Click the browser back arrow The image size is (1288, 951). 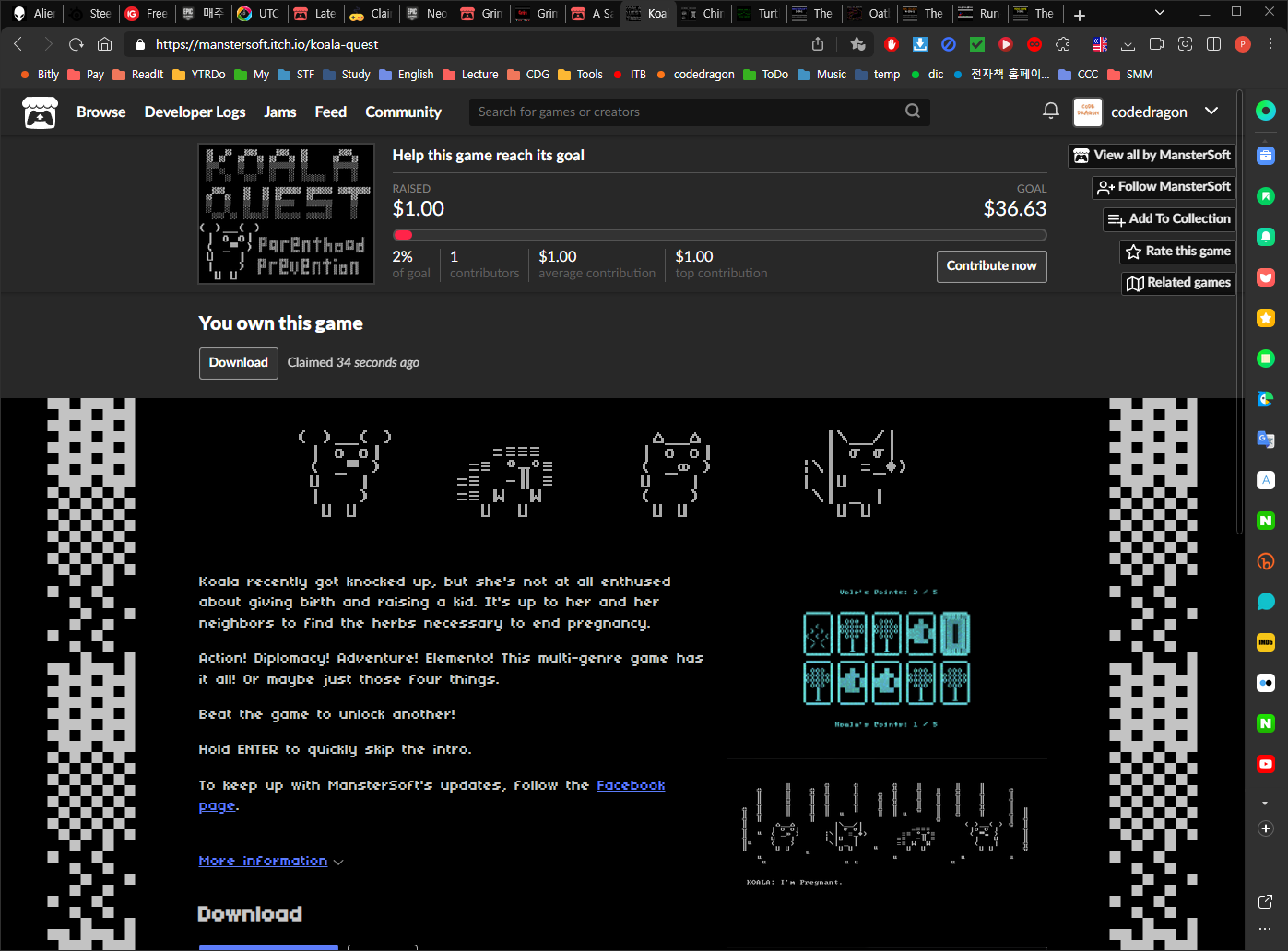click(x=18, y=44)
